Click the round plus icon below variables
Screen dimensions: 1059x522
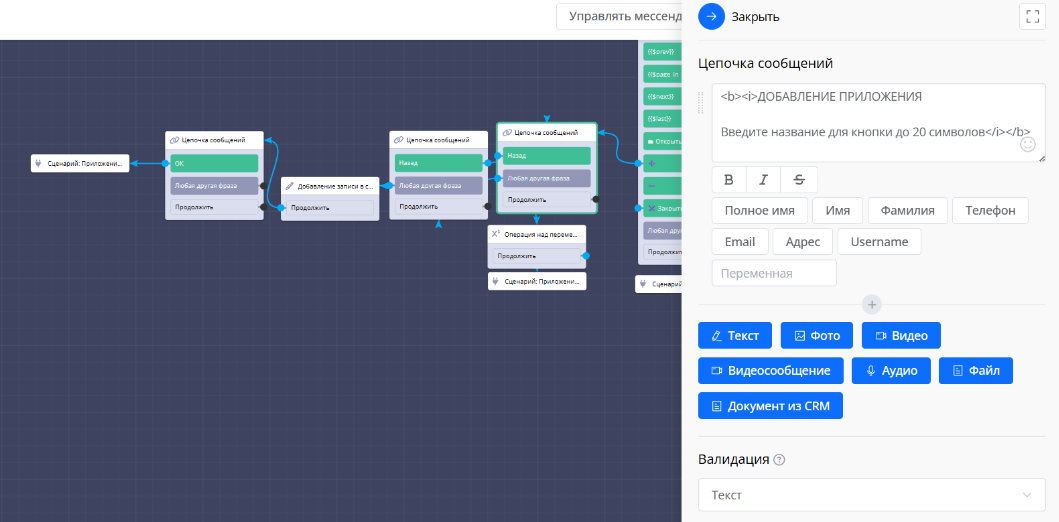[x=871, y=304]
